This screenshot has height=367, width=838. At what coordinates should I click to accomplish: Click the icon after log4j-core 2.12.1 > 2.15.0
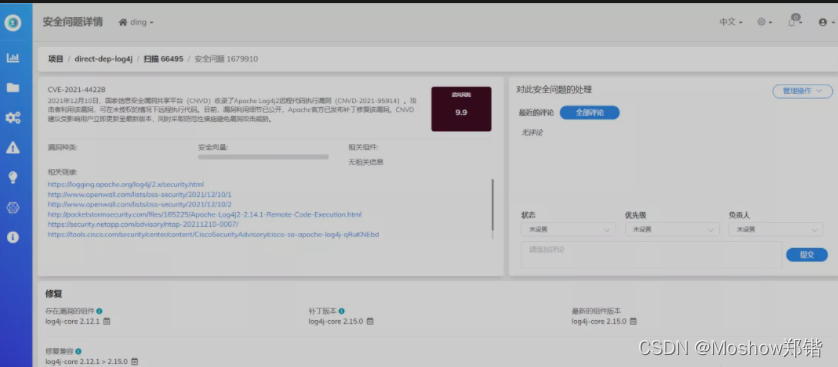(135, 362)
